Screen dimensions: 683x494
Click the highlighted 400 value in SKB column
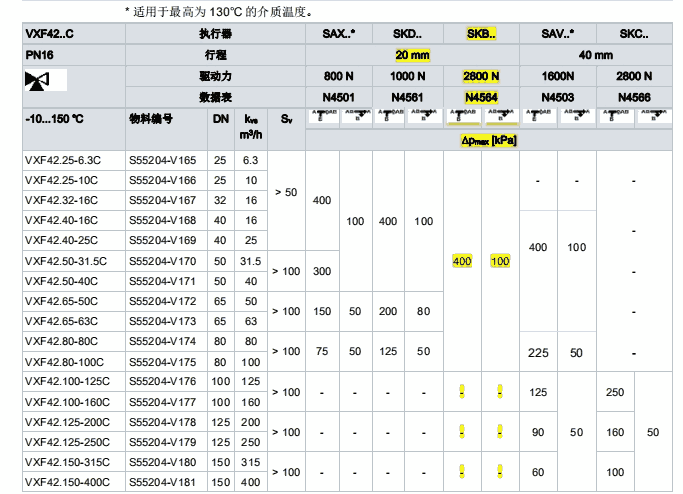[461, 261]
